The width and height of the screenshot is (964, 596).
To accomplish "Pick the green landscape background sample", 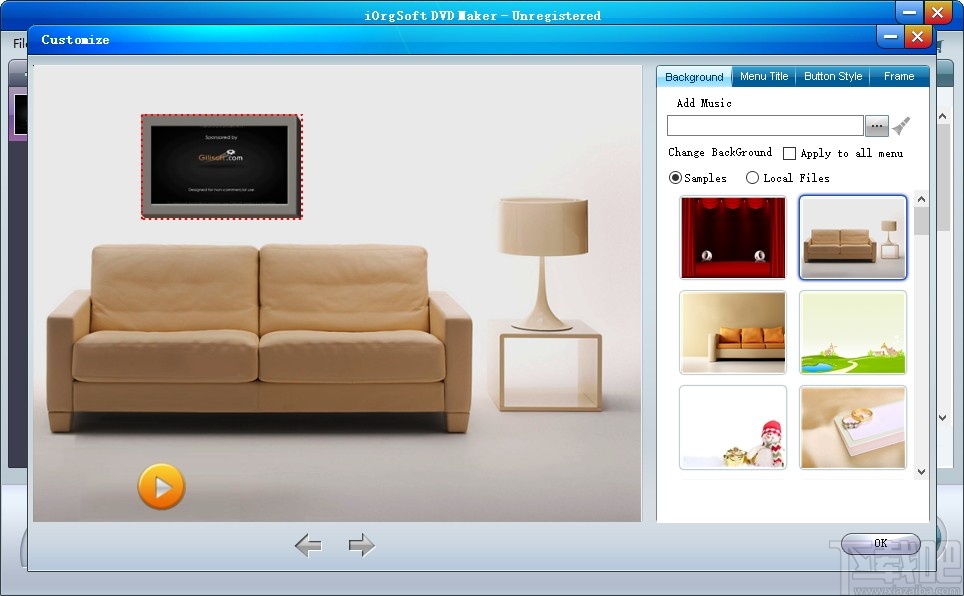I will 852,332.
